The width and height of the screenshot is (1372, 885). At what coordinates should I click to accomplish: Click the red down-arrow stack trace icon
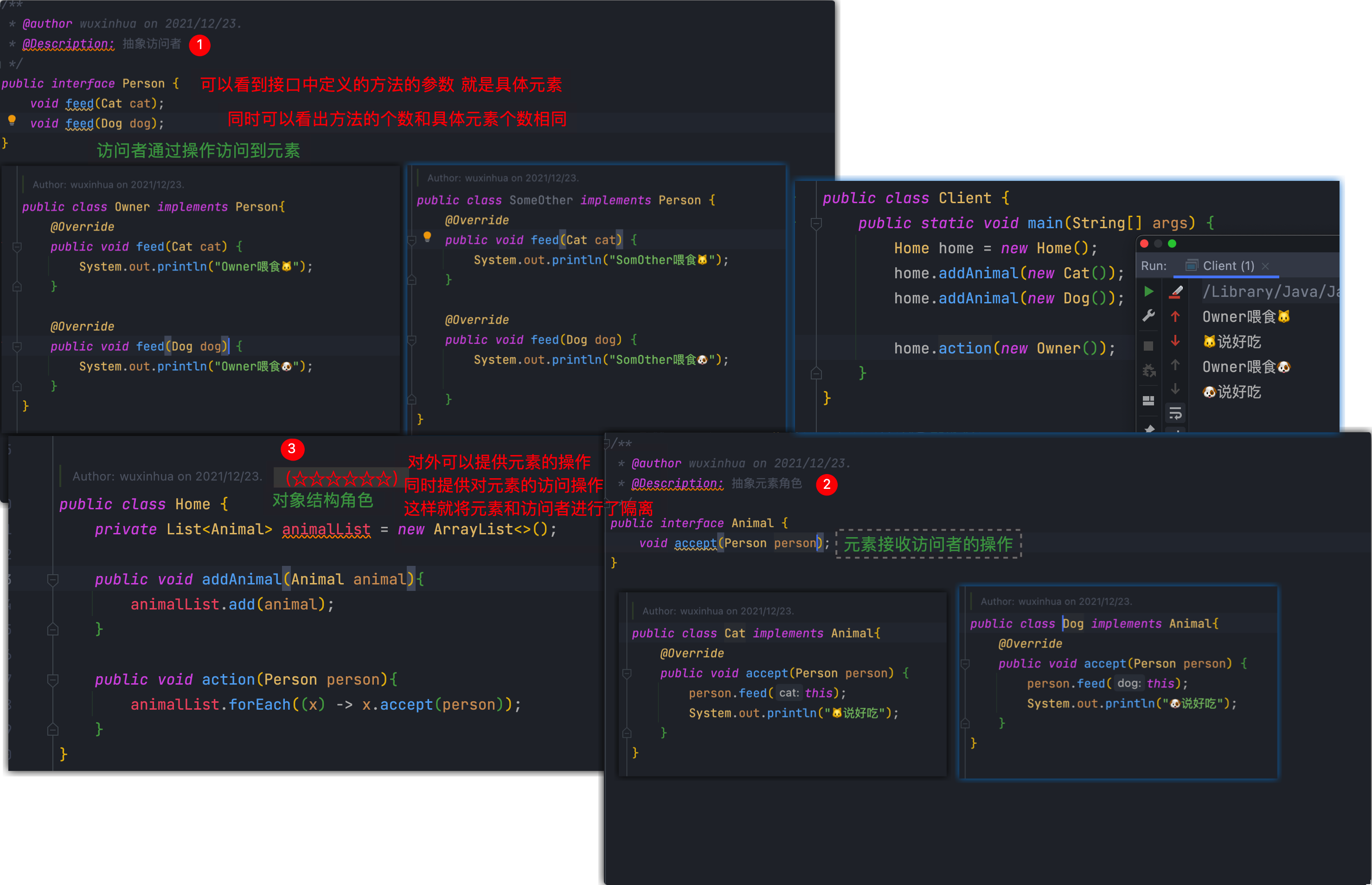(1175, 341)
